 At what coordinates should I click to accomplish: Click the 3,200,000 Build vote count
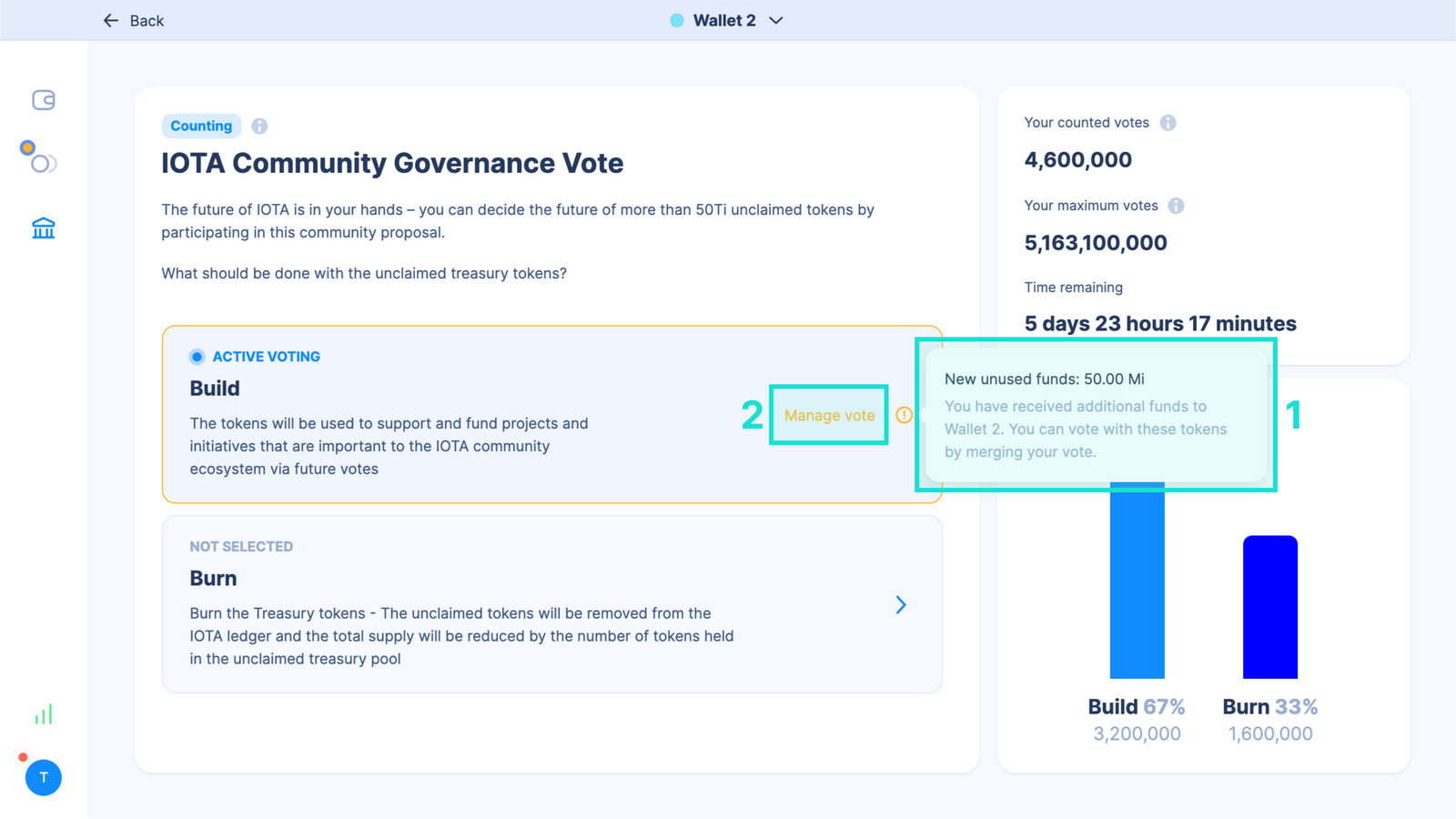point(1137,734)
